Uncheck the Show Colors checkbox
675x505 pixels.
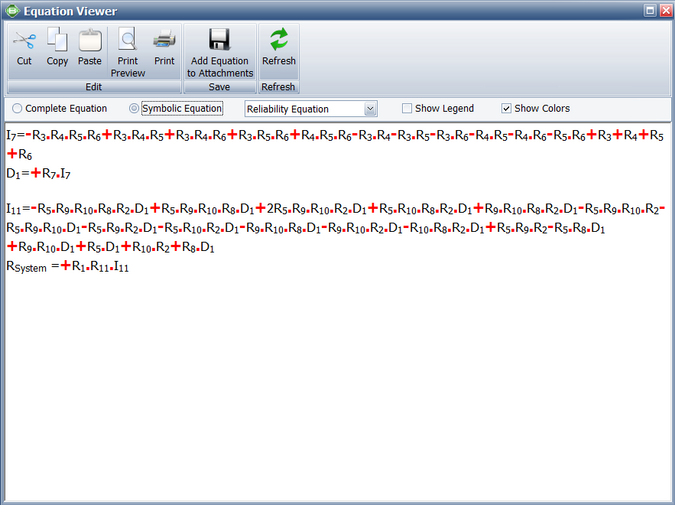pyautogui.click(x=506, y=108)
